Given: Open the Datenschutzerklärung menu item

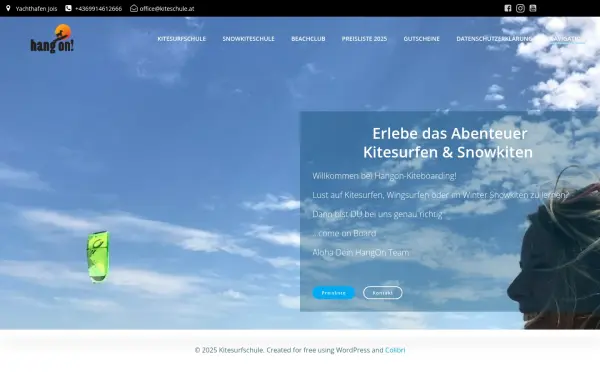Looking at the screenshot, I should [494, 39].
